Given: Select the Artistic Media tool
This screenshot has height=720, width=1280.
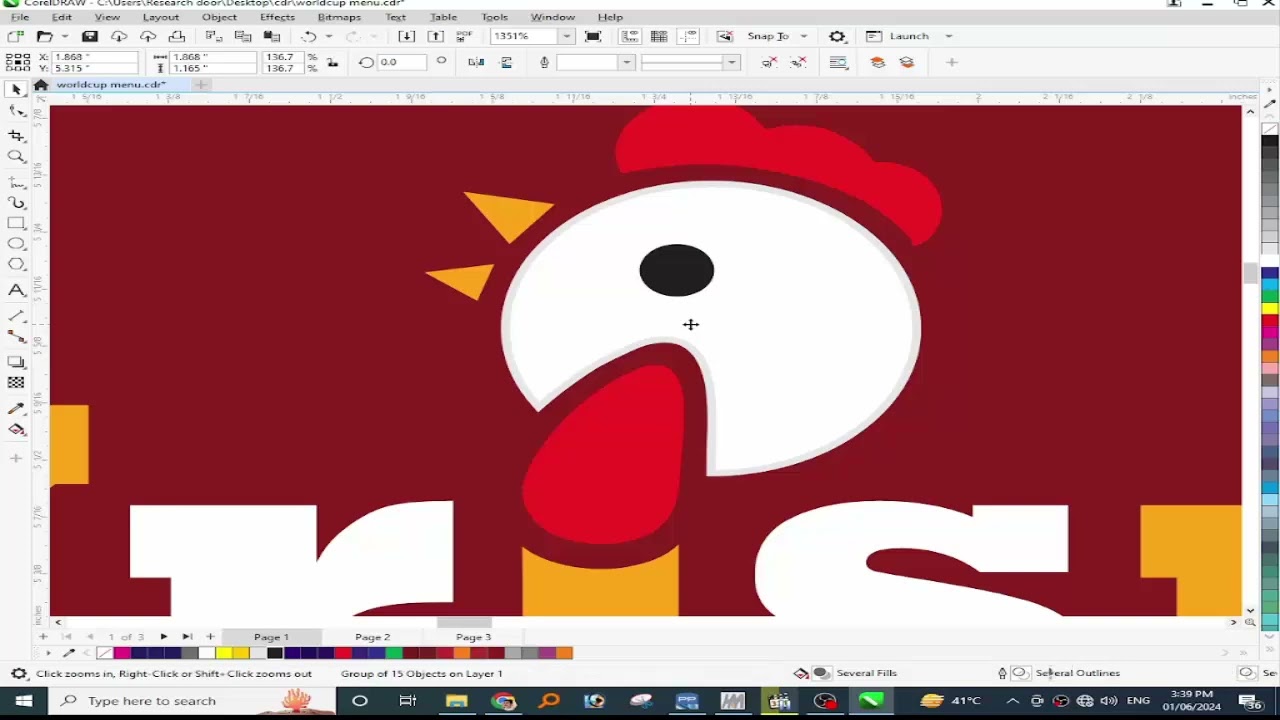Looking at the screenshot, I should point(16,203).
